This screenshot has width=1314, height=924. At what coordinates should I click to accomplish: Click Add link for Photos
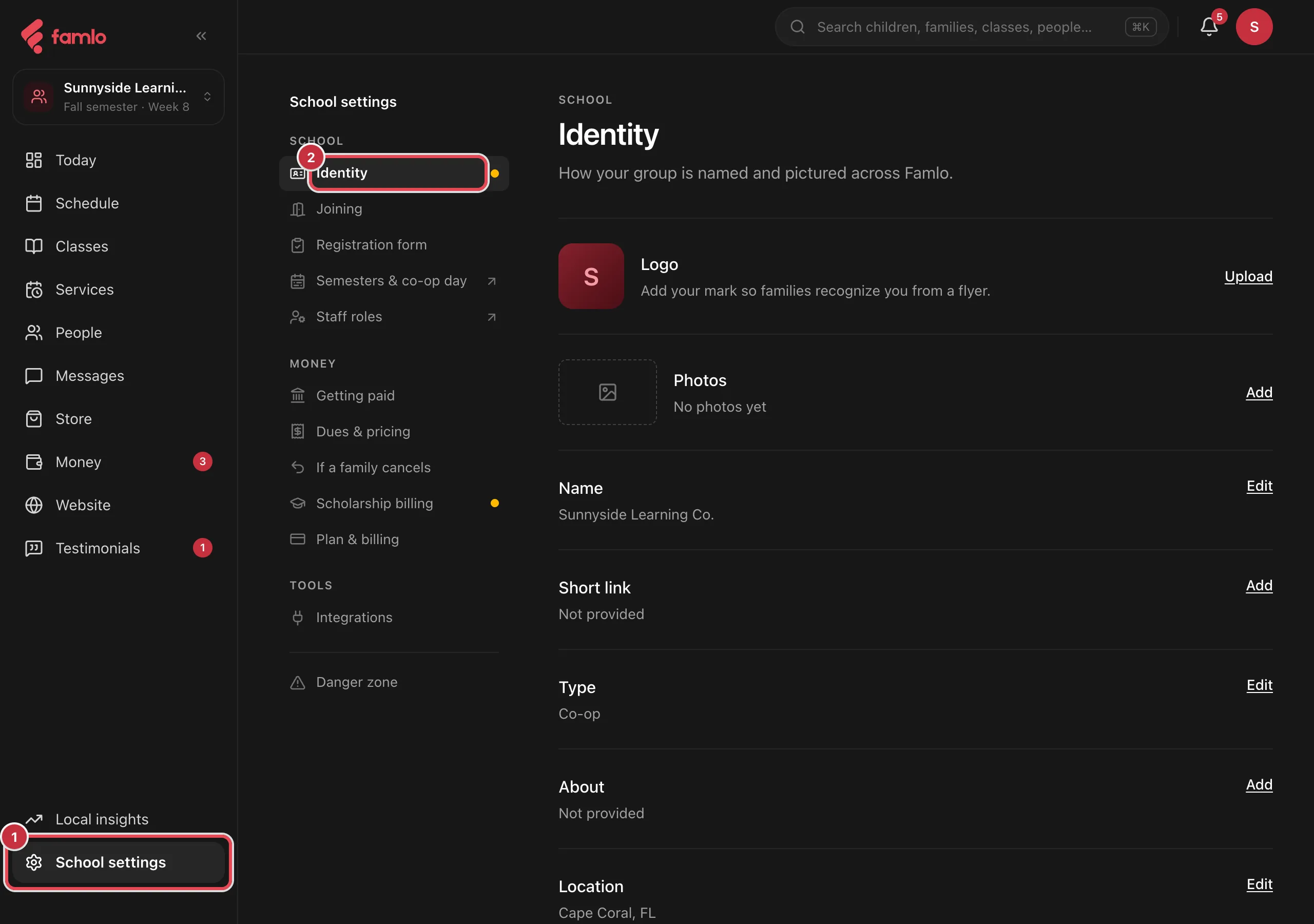pos(1259,393)
